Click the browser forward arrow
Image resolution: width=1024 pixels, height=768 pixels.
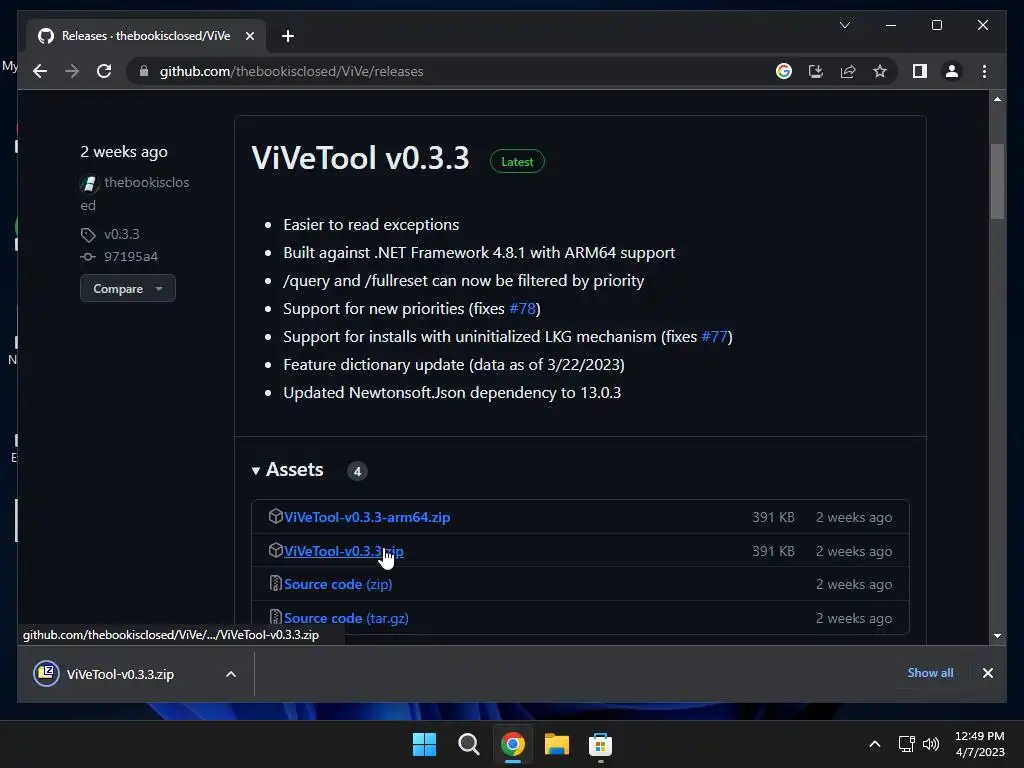coord(72,71)
